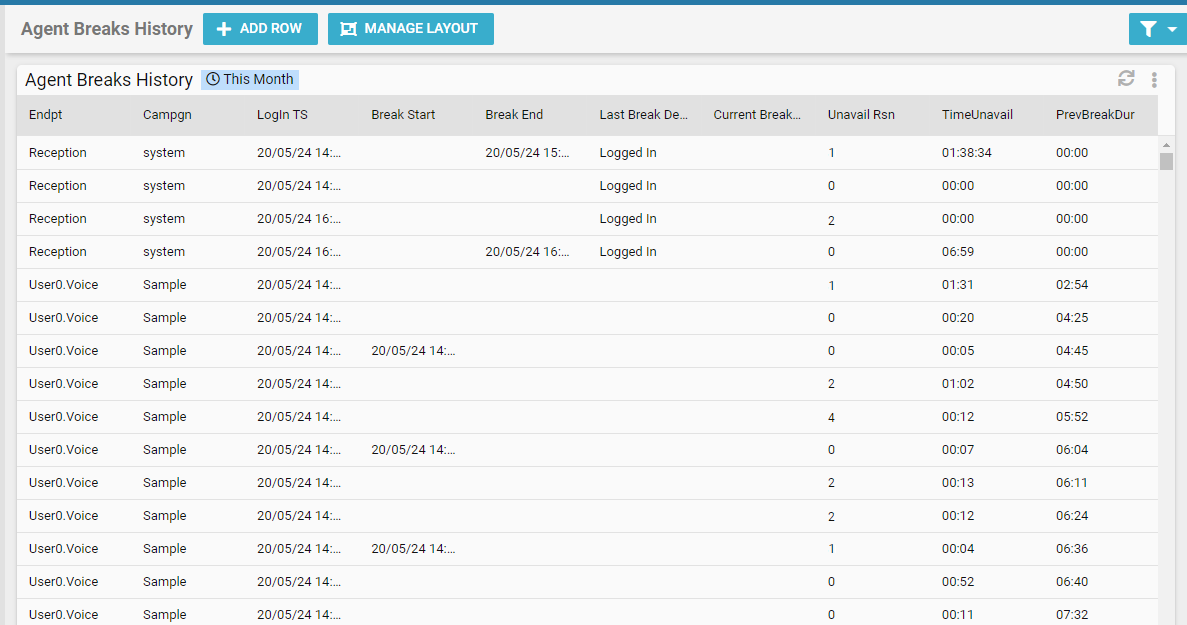Sort by the Last Break De... column header
The height and width of the screenshot is (625, 1187).
(643, 115)
